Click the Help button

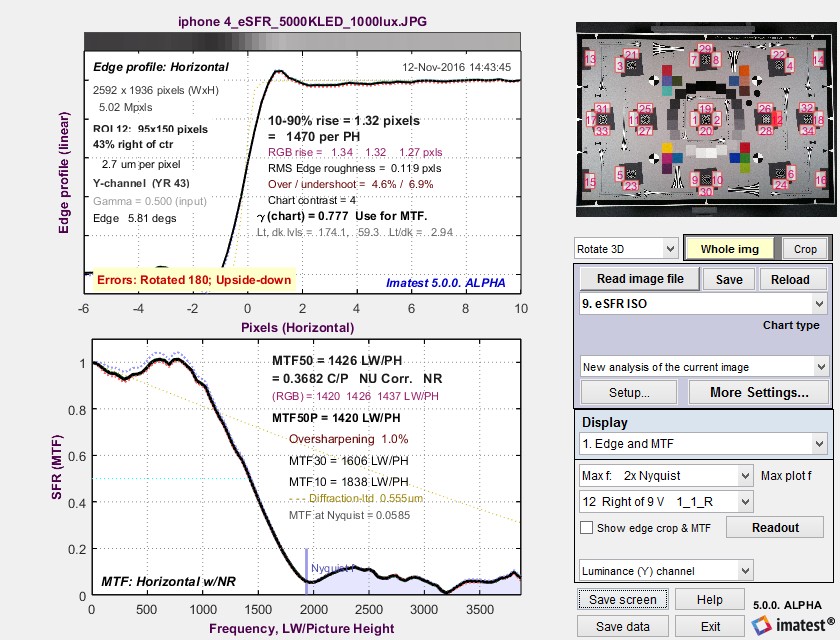click(x=709, y=599)
